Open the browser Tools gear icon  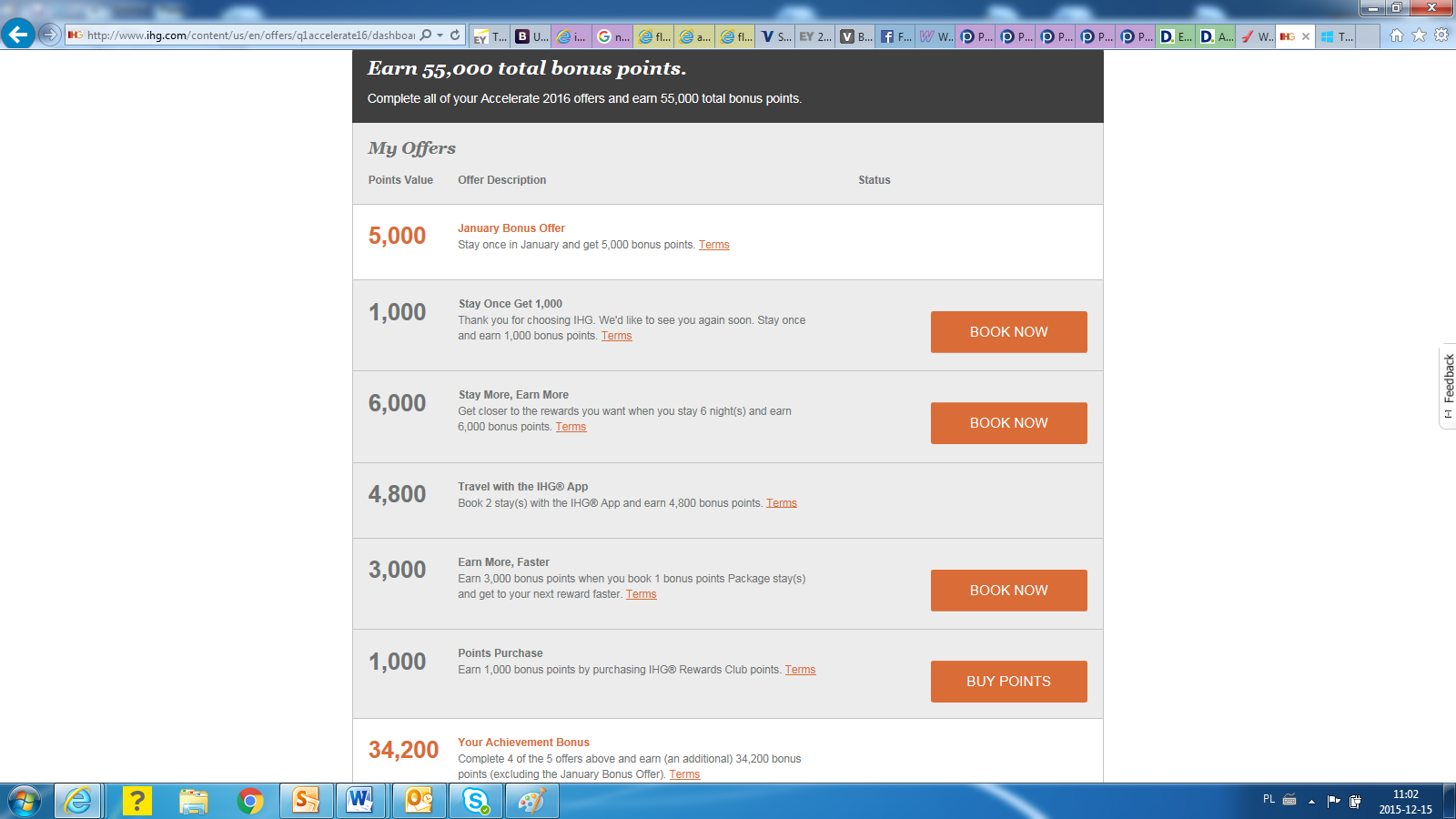1441,35
